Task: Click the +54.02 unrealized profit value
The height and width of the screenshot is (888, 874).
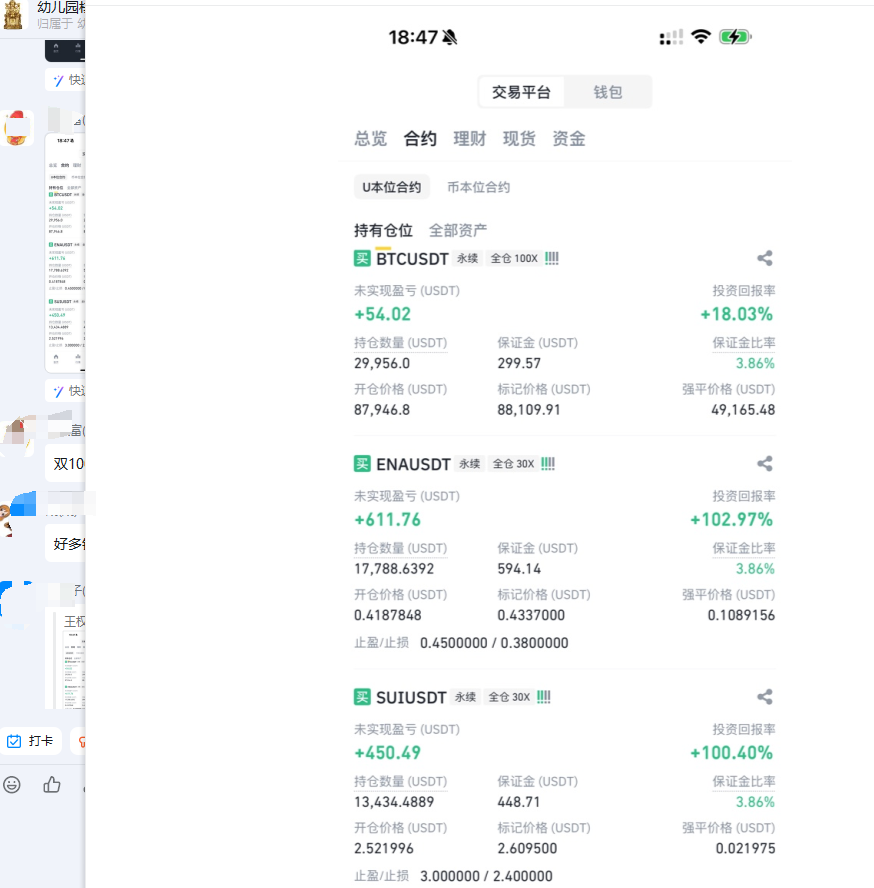Action: [x=382, y=314]
